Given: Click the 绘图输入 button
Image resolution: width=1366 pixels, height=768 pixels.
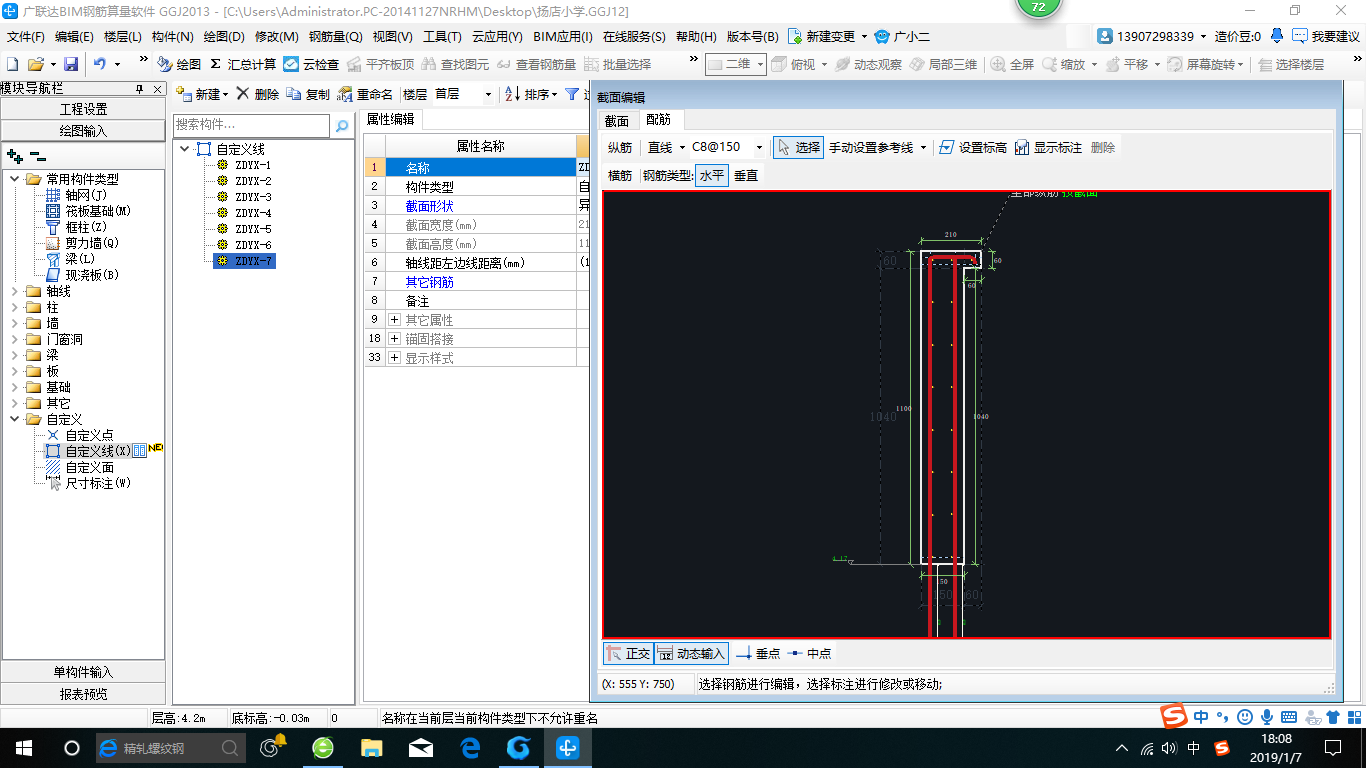Looking at the screenshot, I should coord(83,131).
